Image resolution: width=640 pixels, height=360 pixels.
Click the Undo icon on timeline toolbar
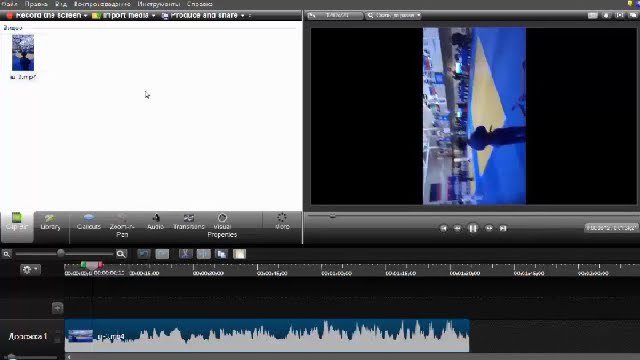click(x=144, y=254)
